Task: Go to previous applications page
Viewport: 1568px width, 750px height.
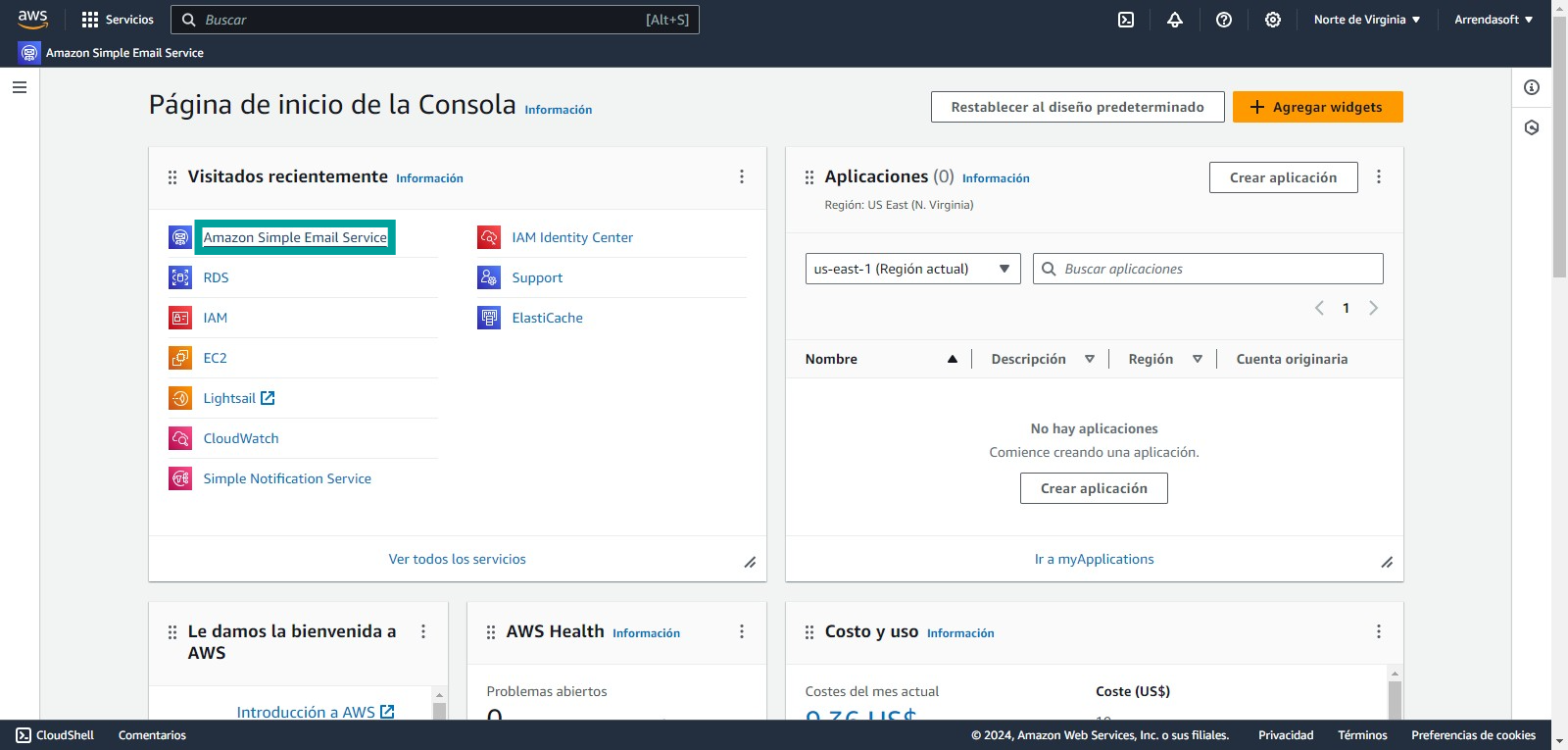Action: coord(1319,308)
